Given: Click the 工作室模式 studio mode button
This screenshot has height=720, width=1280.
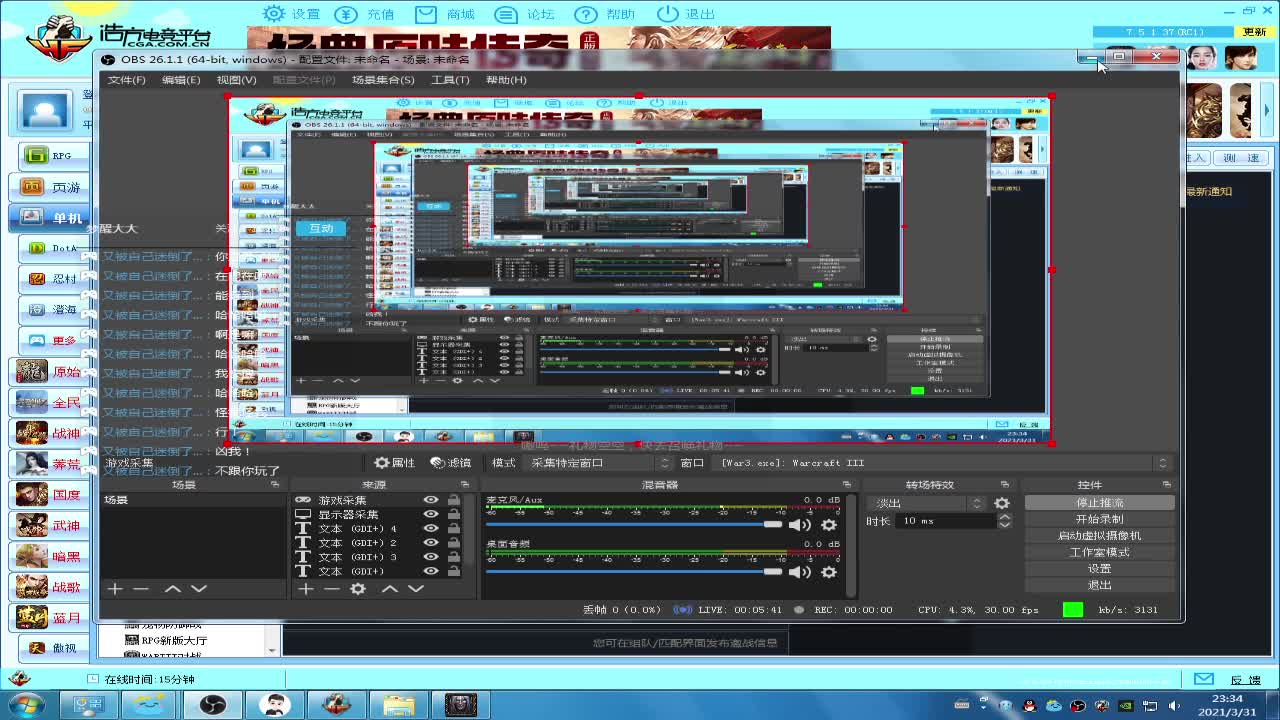Looking at the screenshot, I should point(1100,552).
